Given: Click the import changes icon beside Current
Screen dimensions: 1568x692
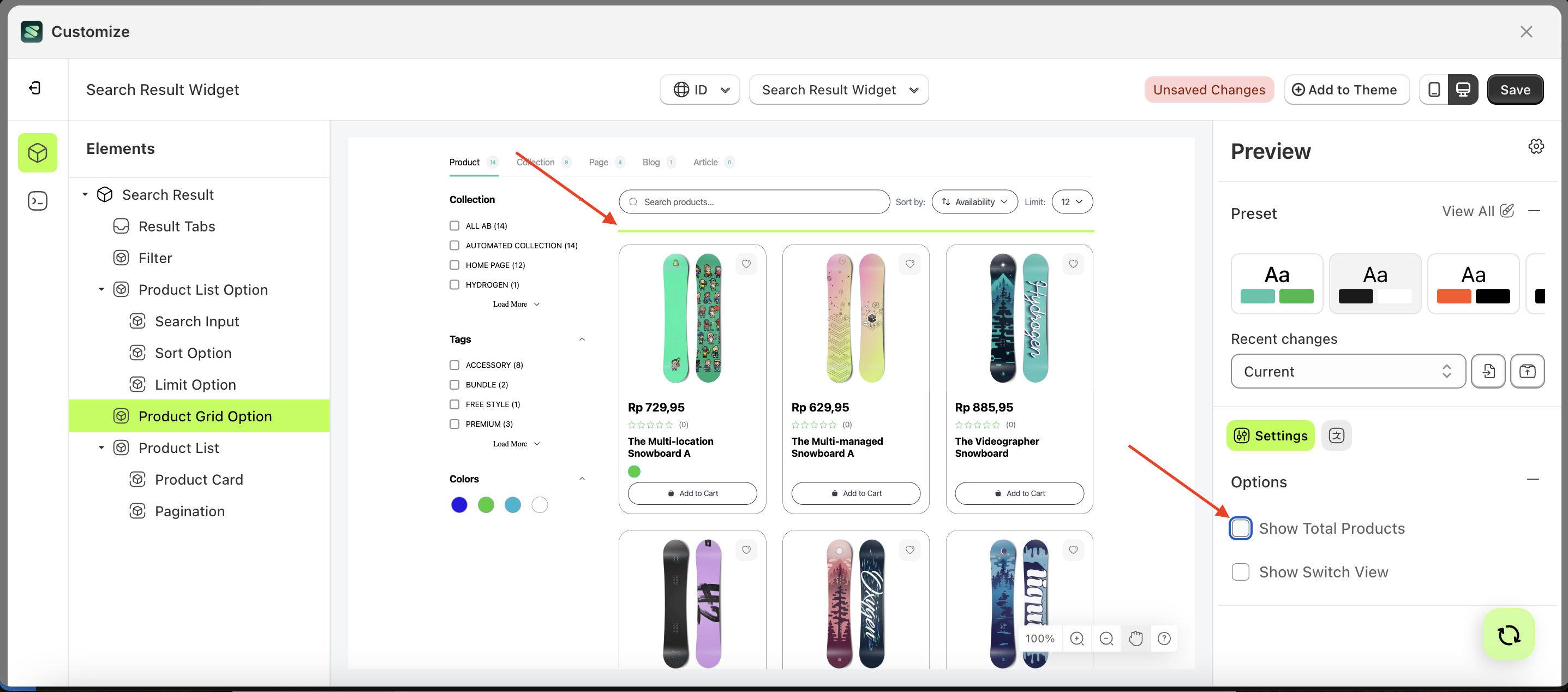Looking at the screenshot, I should click(x=1488, y=371).
